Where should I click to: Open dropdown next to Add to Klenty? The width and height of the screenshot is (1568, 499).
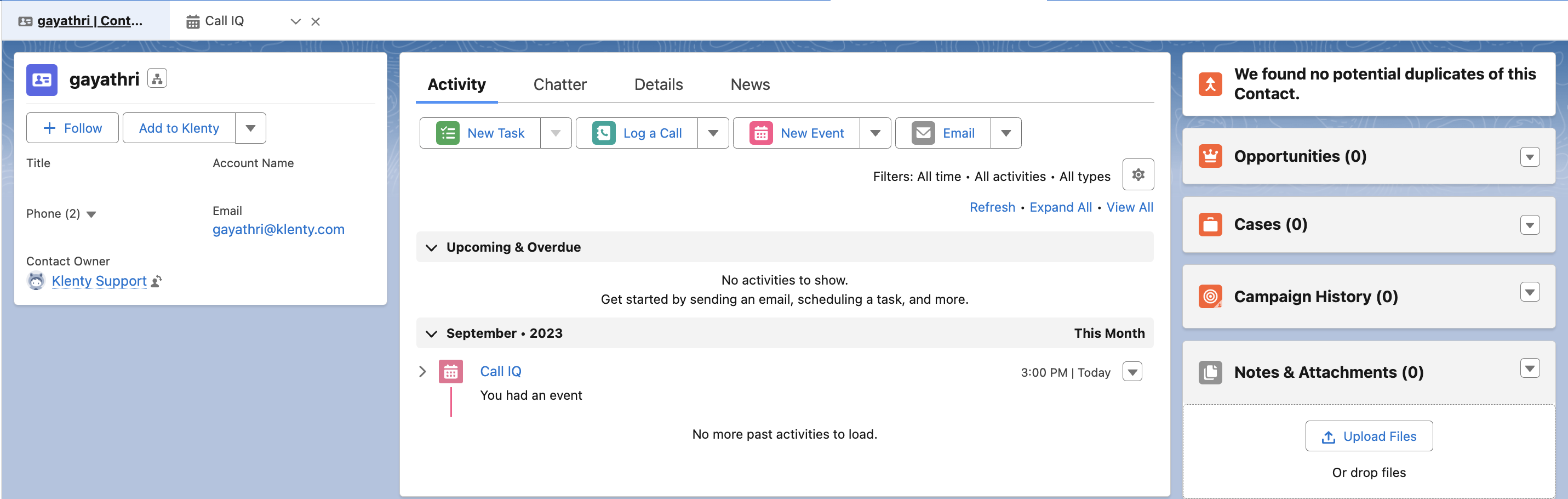[251, 128]
